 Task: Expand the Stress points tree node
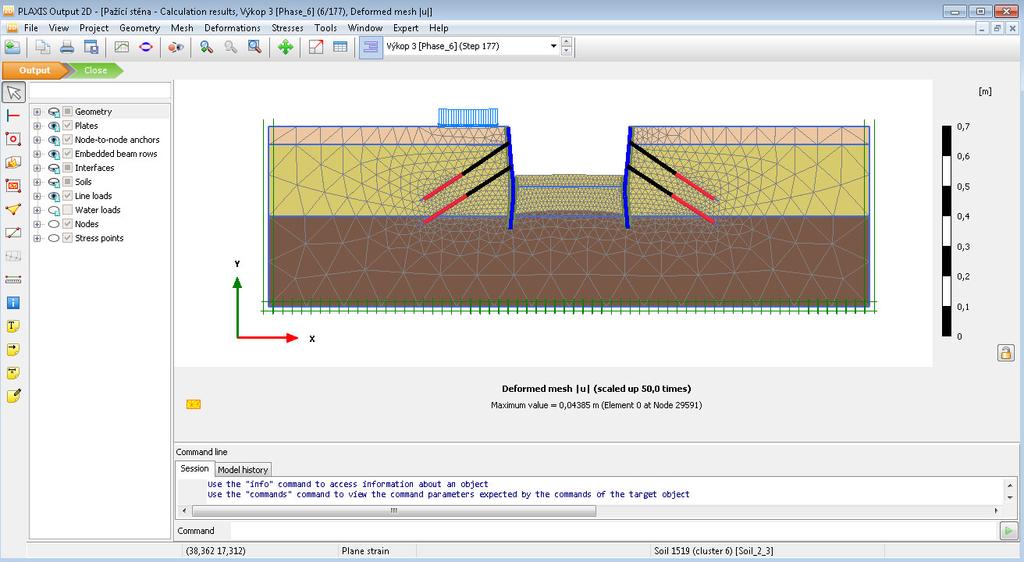click(37, 238)
